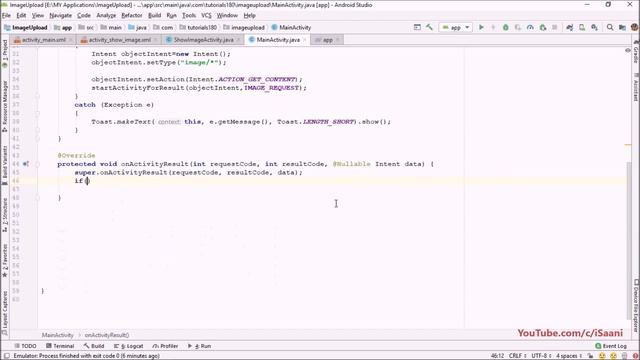Open the TODO tool window

click(x=25, y=346)
